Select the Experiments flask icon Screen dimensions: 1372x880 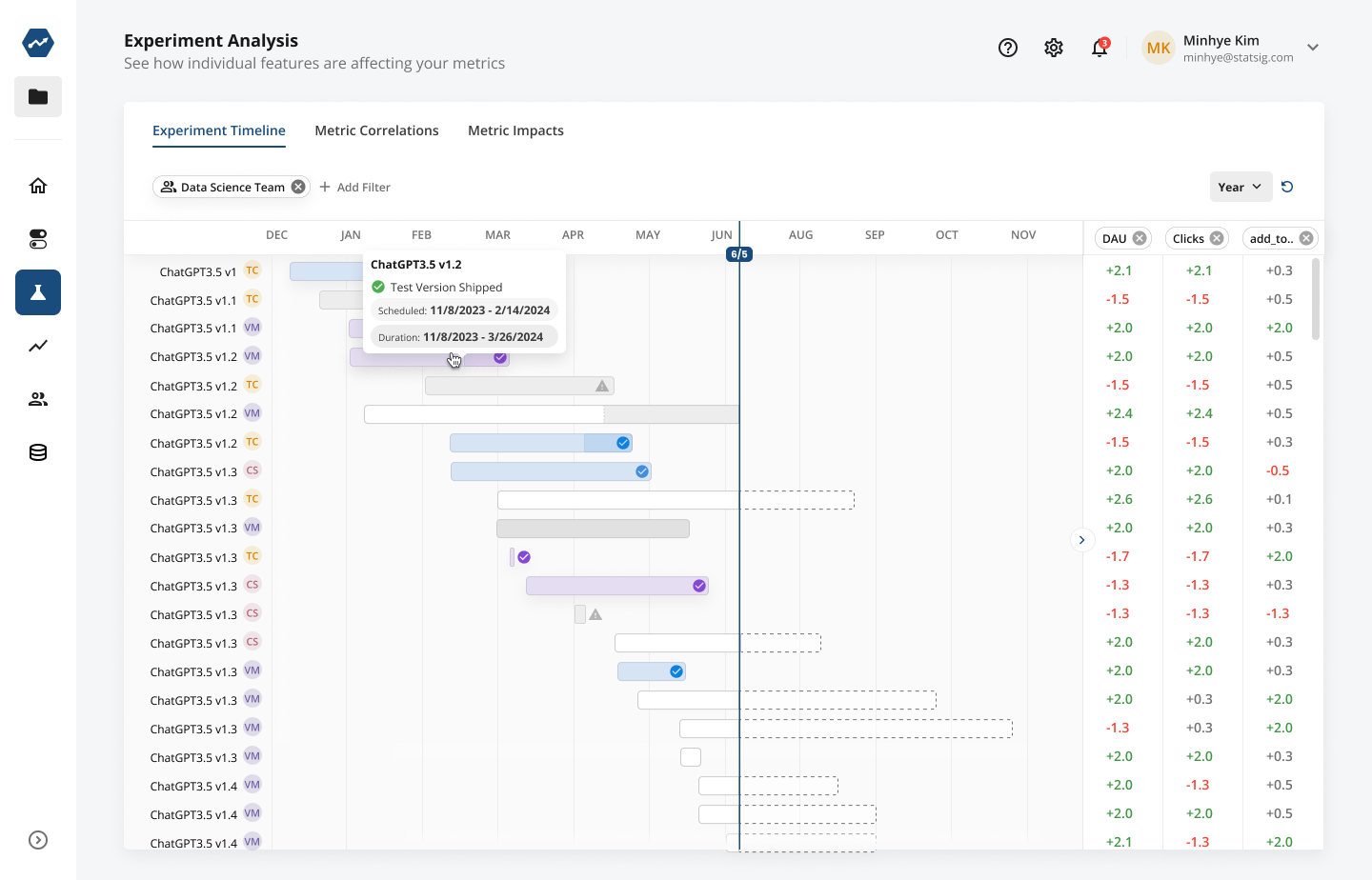38,292
